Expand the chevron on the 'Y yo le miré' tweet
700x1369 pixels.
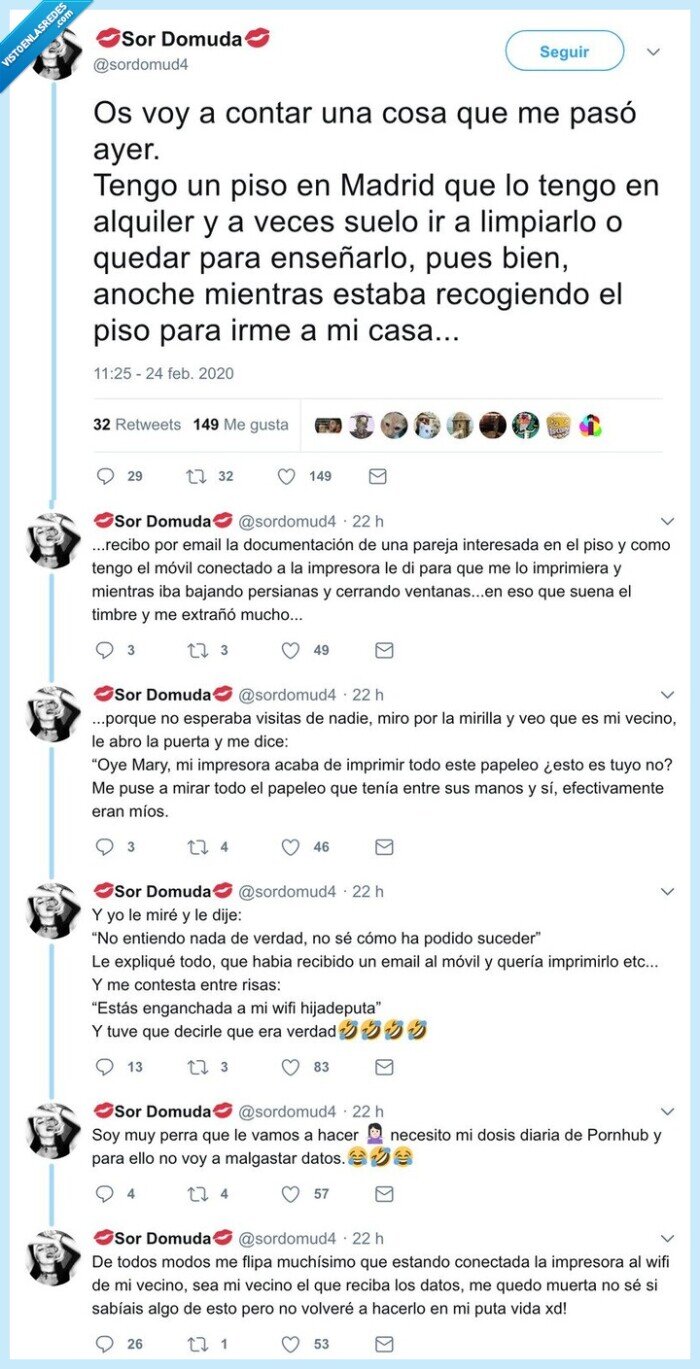[666, 890]
